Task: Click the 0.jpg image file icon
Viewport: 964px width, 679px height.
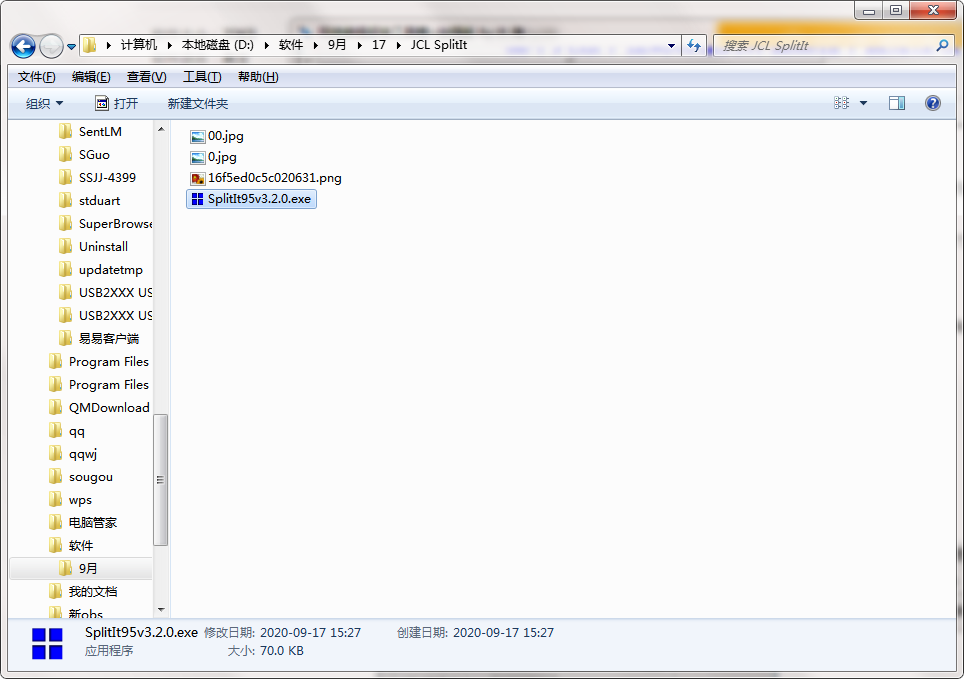Action: 197,157
